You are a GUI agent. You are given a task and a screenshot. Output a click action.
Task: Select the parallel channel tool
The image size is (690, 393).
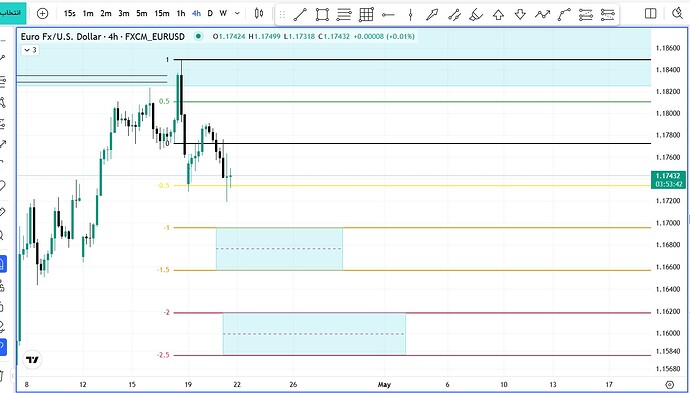454,15
